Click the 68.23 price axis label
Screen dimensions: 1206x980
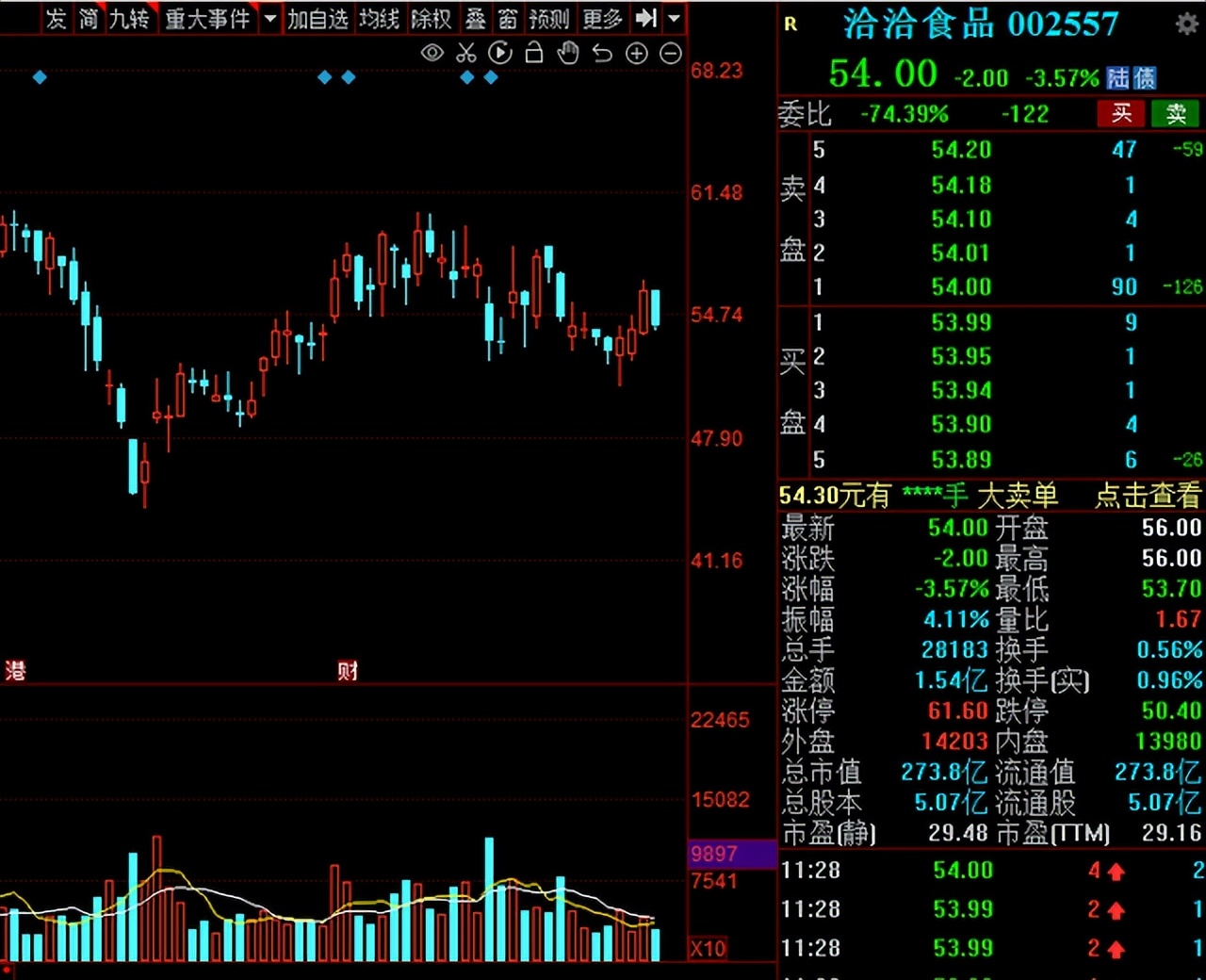point(716,71)
